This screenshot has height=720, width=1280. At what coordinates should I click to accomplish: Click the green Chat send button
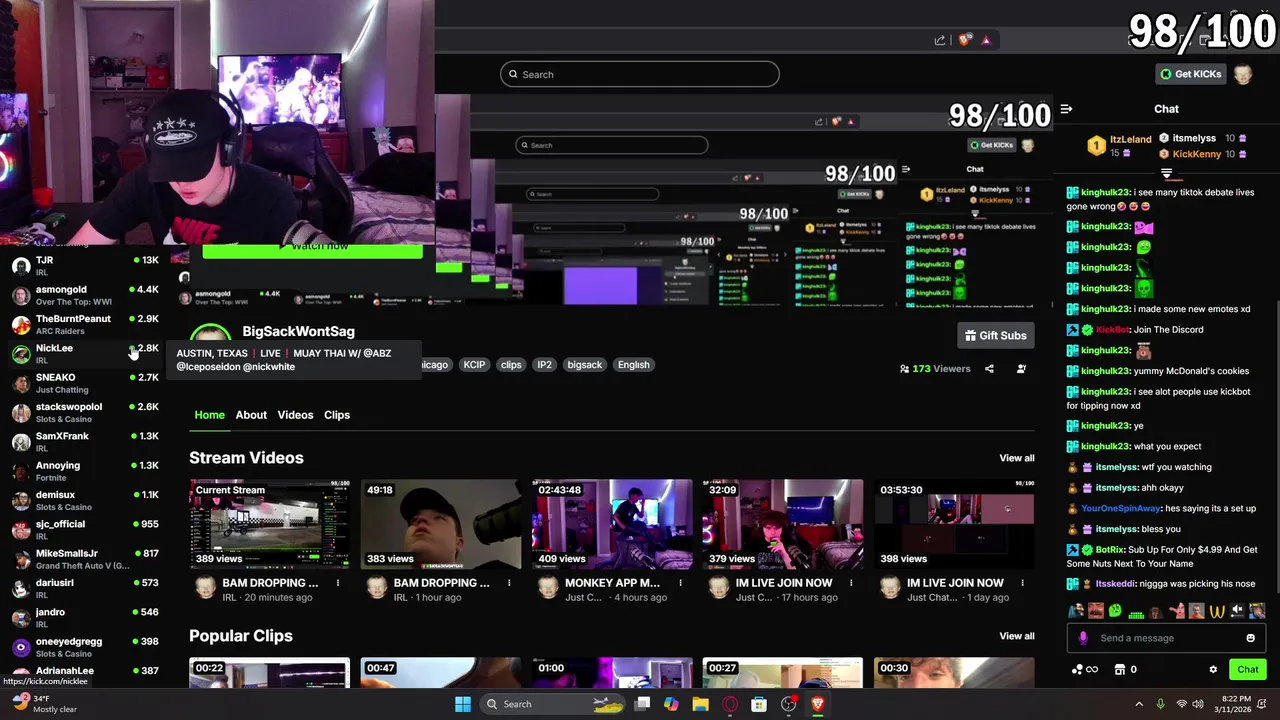pyautogui.click(x=1248, y=670)
